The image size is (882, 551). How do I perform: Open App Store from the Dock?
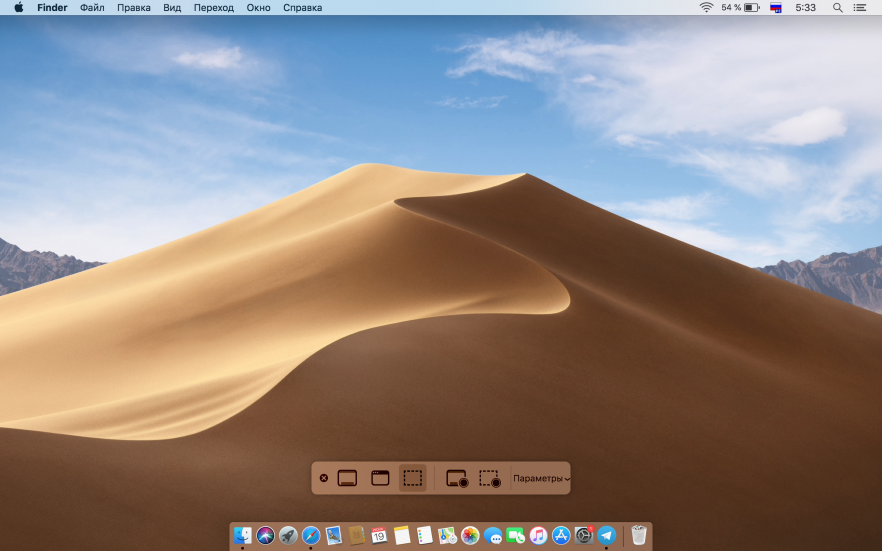[561, 535]
